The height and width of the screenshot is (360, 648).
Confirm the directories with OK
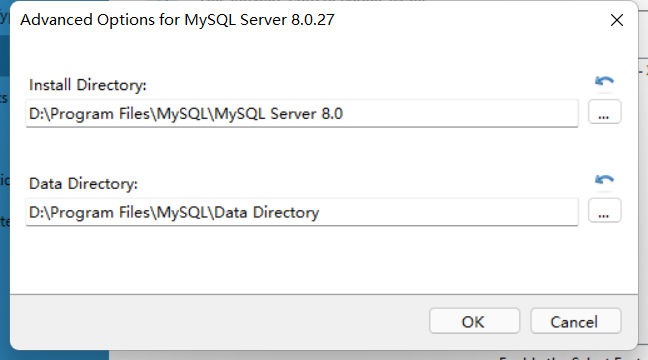(474, 321)
